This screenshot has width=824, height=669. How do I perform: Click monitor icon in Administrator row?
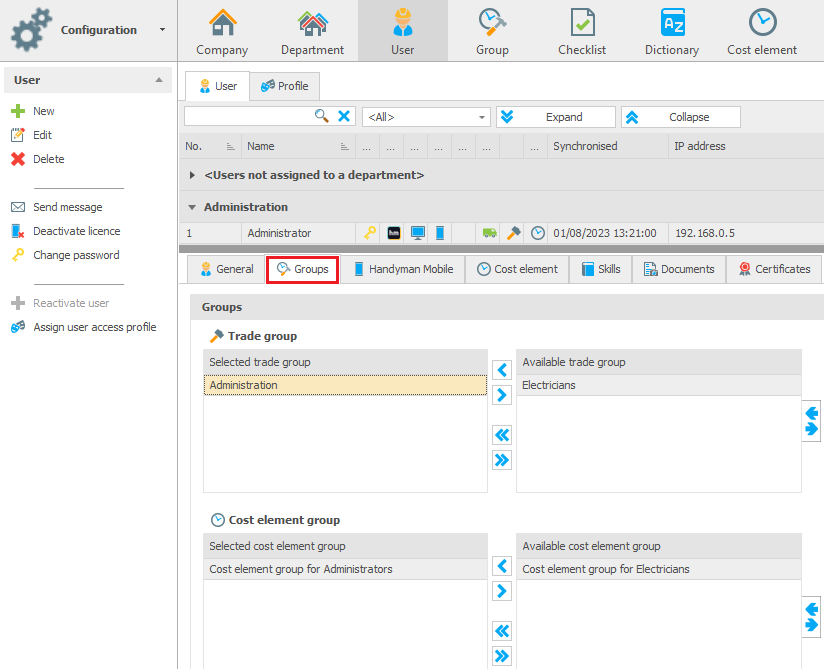click(x=418, y=233)
